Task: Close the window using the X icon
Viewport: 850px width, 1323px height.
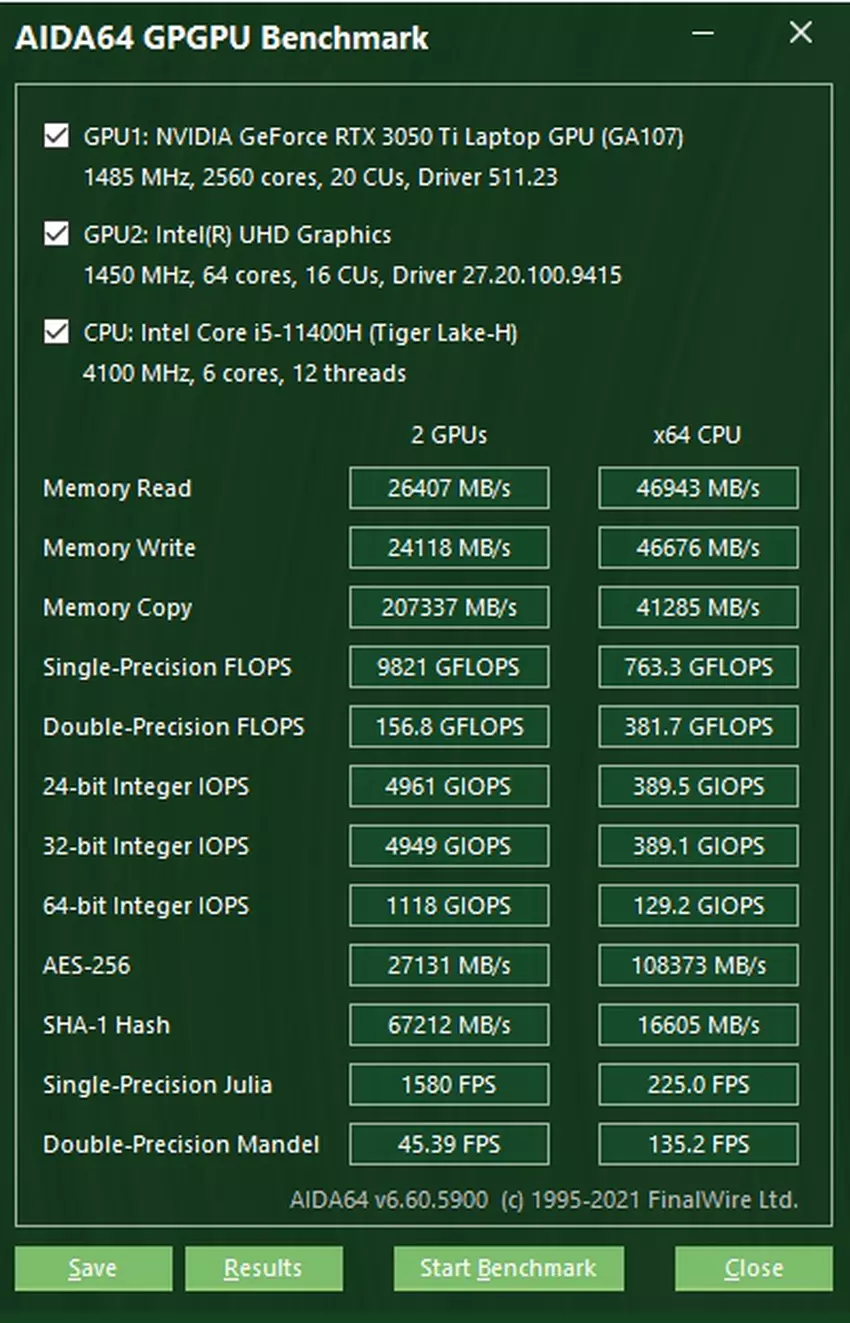Action: 800,33
